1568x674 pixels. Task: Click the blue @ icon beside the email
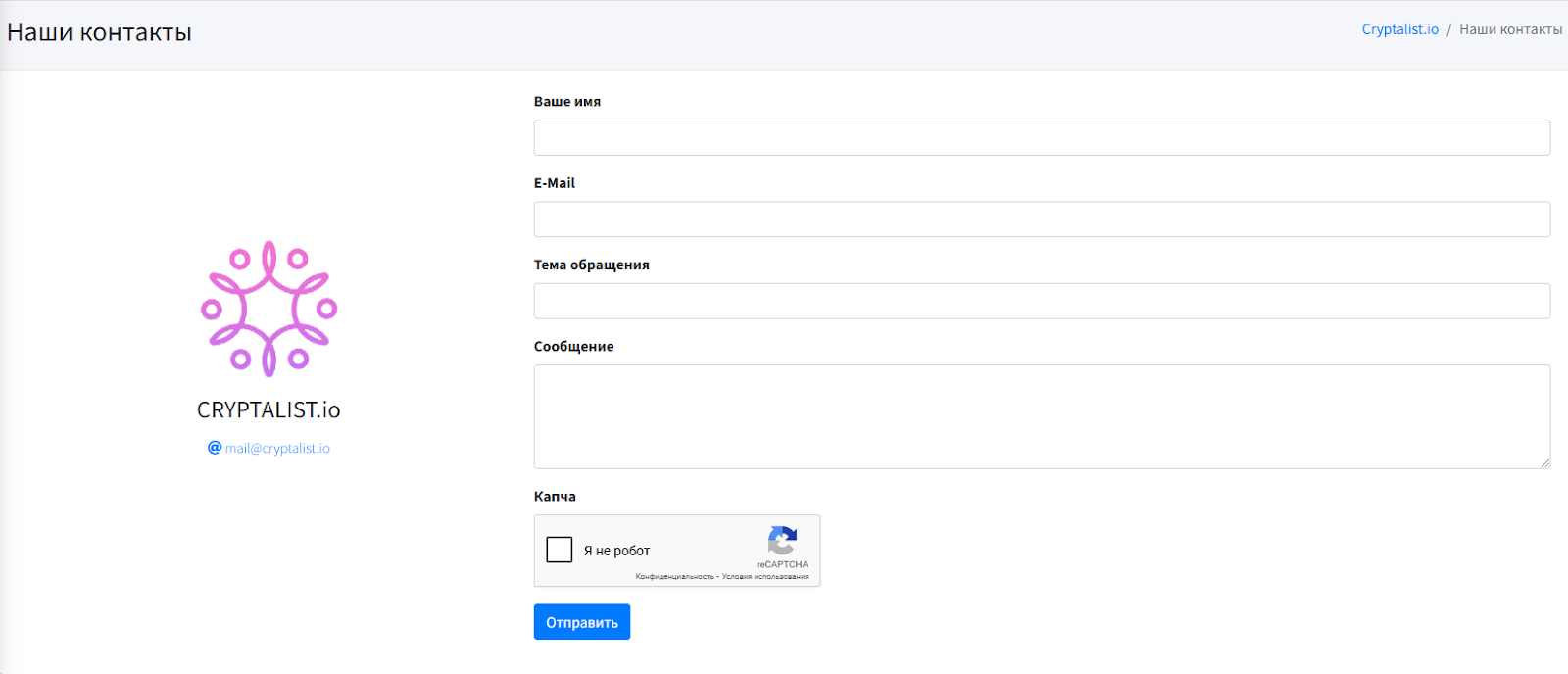[215, 448]
